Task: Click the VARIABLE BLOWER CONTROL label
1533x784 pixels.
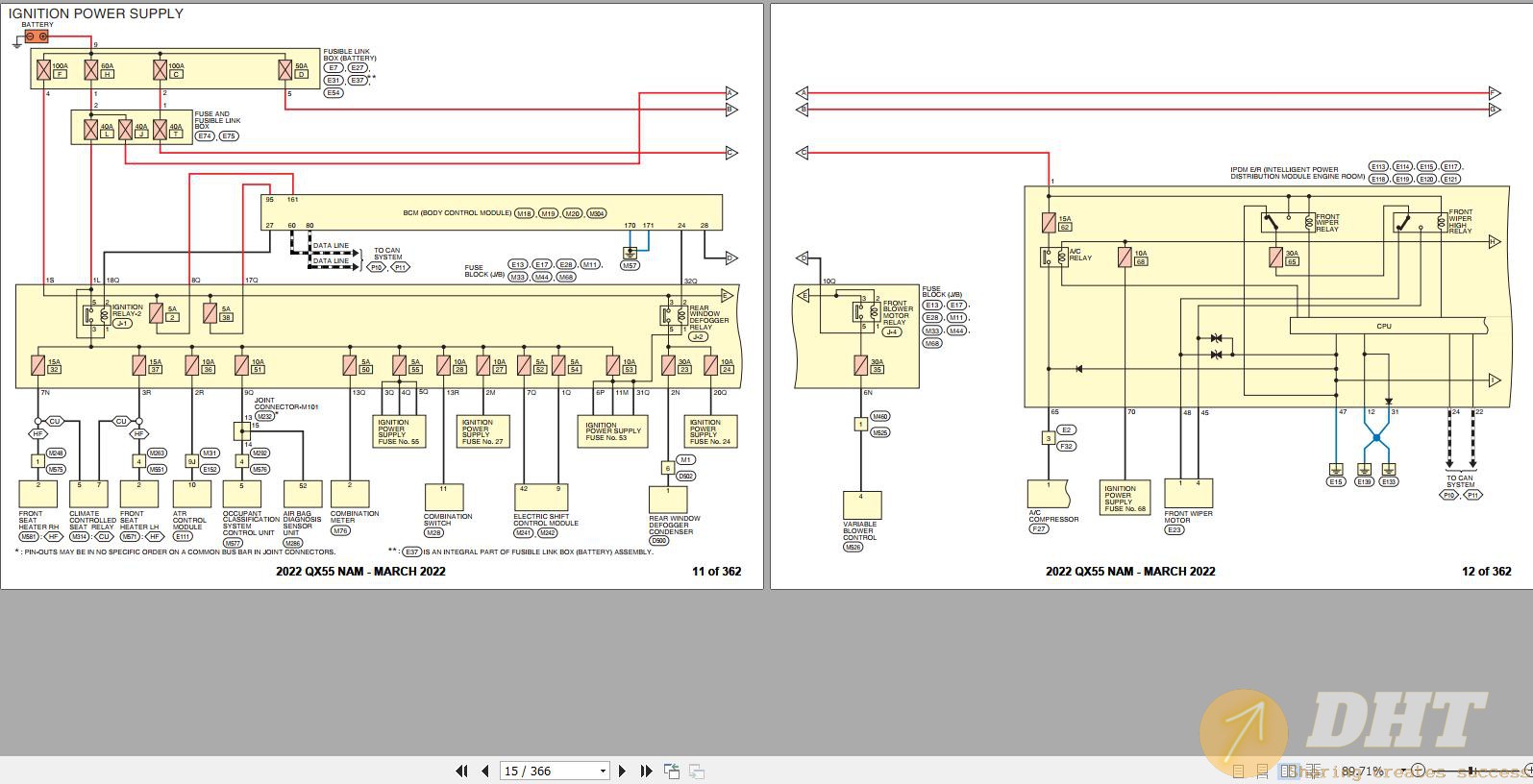Action: [x=860, y=530]
